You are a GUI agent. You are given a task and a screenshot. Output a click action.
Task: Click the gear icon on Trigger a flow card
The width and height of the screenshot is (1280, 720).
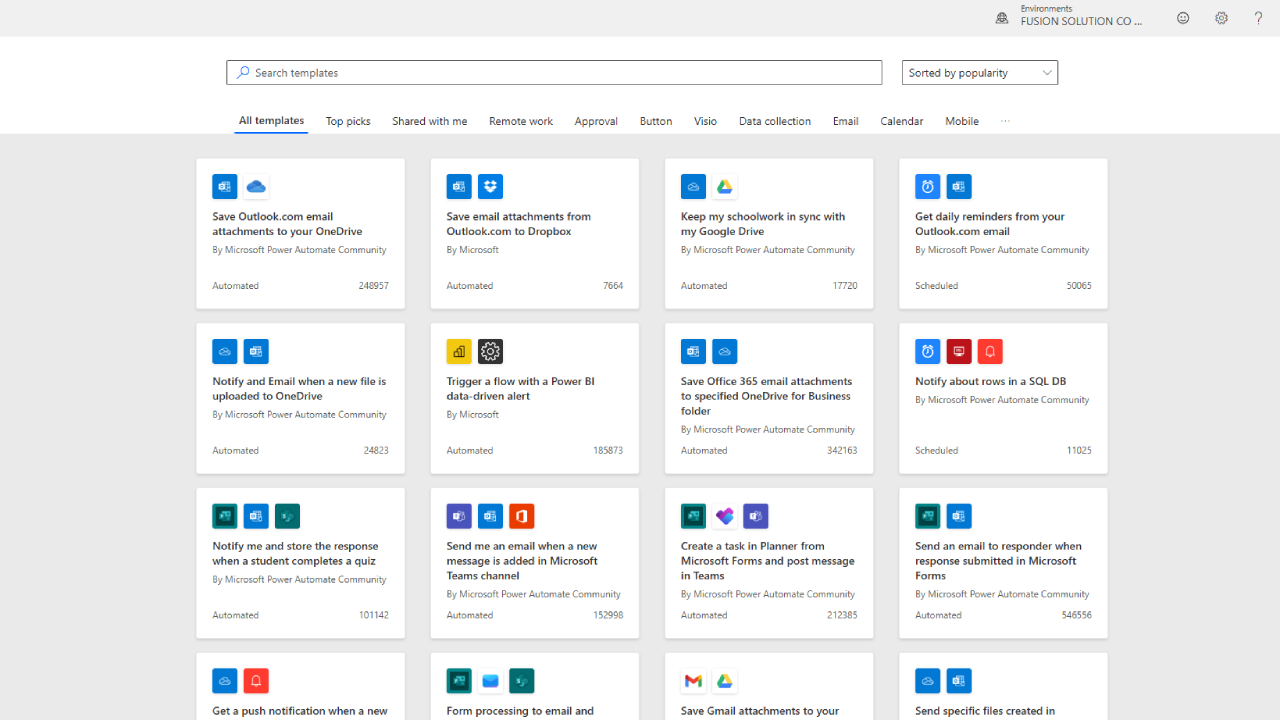pyautogui.click(x=490, y=351)
